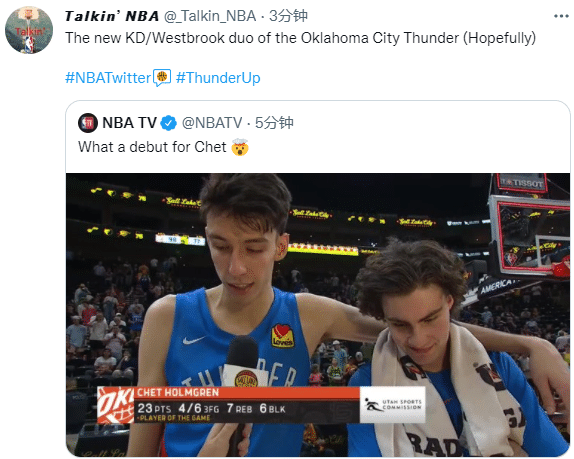
Task: Open the #ThunderUp hashtag link
Action: [x=218, y=78]
